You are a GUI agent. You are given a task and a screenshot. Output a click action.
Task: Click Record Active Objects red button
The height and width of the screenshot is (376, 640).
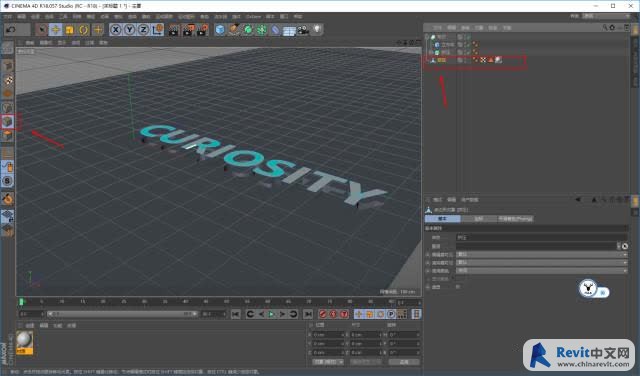point(322,314)
